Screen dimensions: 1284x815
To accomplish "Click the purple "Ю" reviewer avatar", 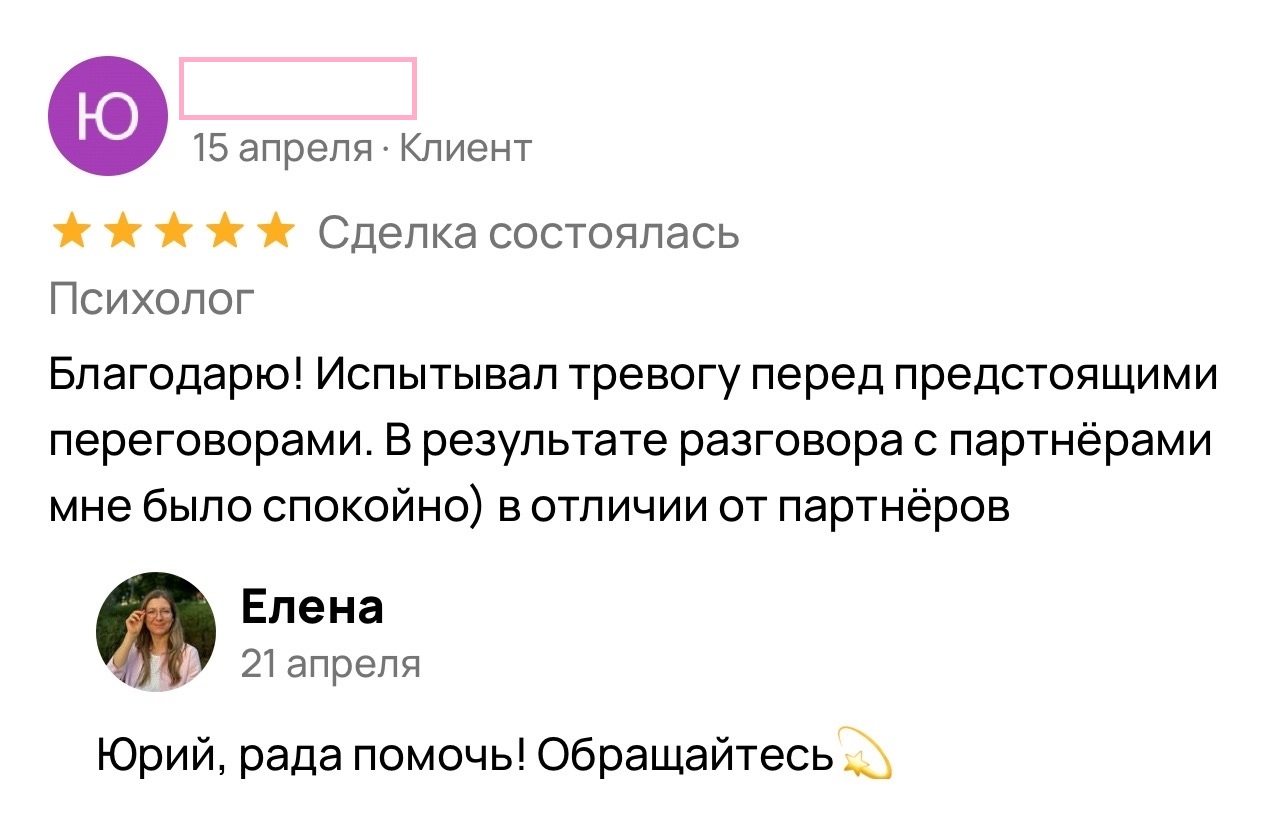I will (x=108, y=116).
